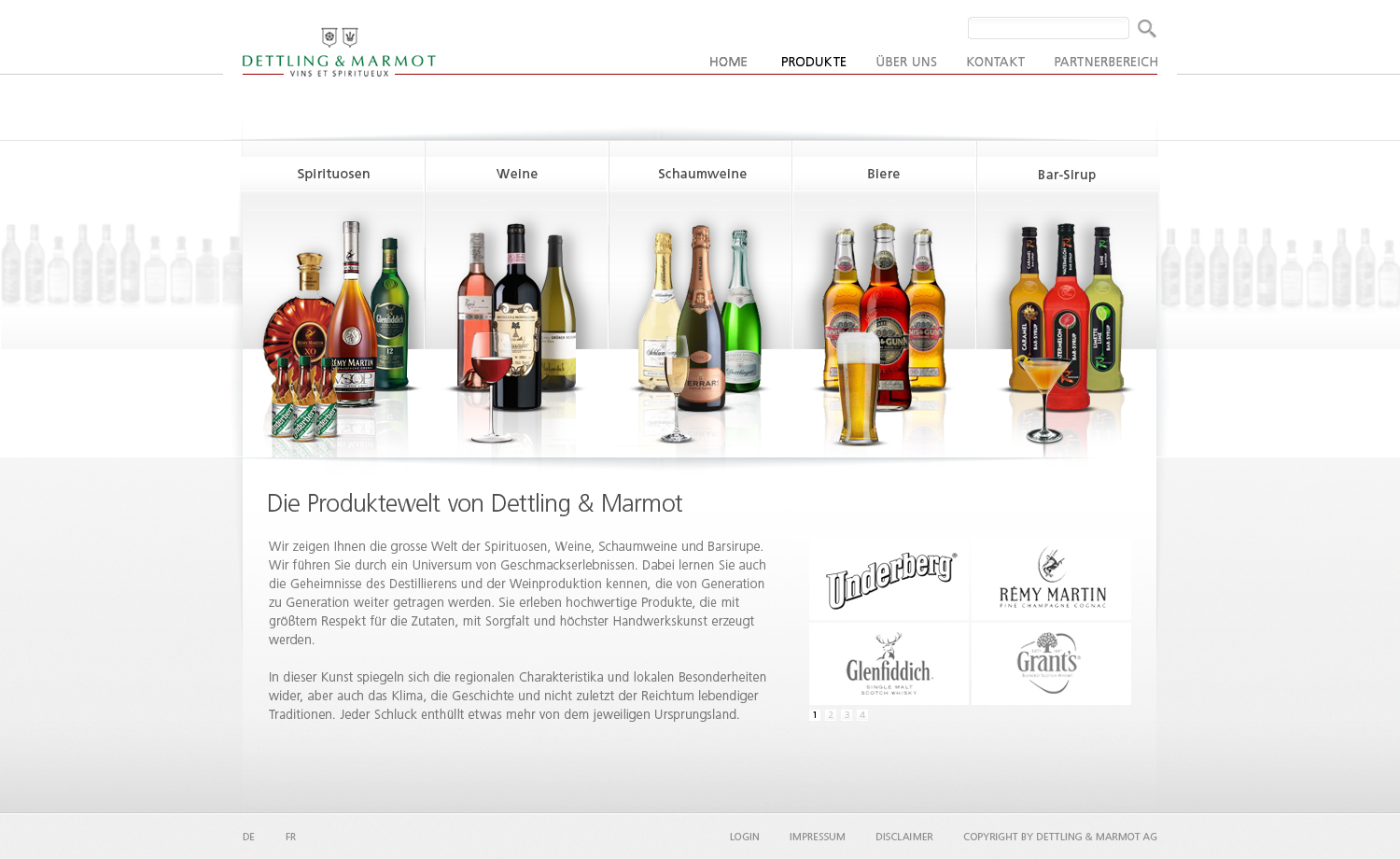Focus the search text field
The image size is (1400, 859).
coord(1047,29)
